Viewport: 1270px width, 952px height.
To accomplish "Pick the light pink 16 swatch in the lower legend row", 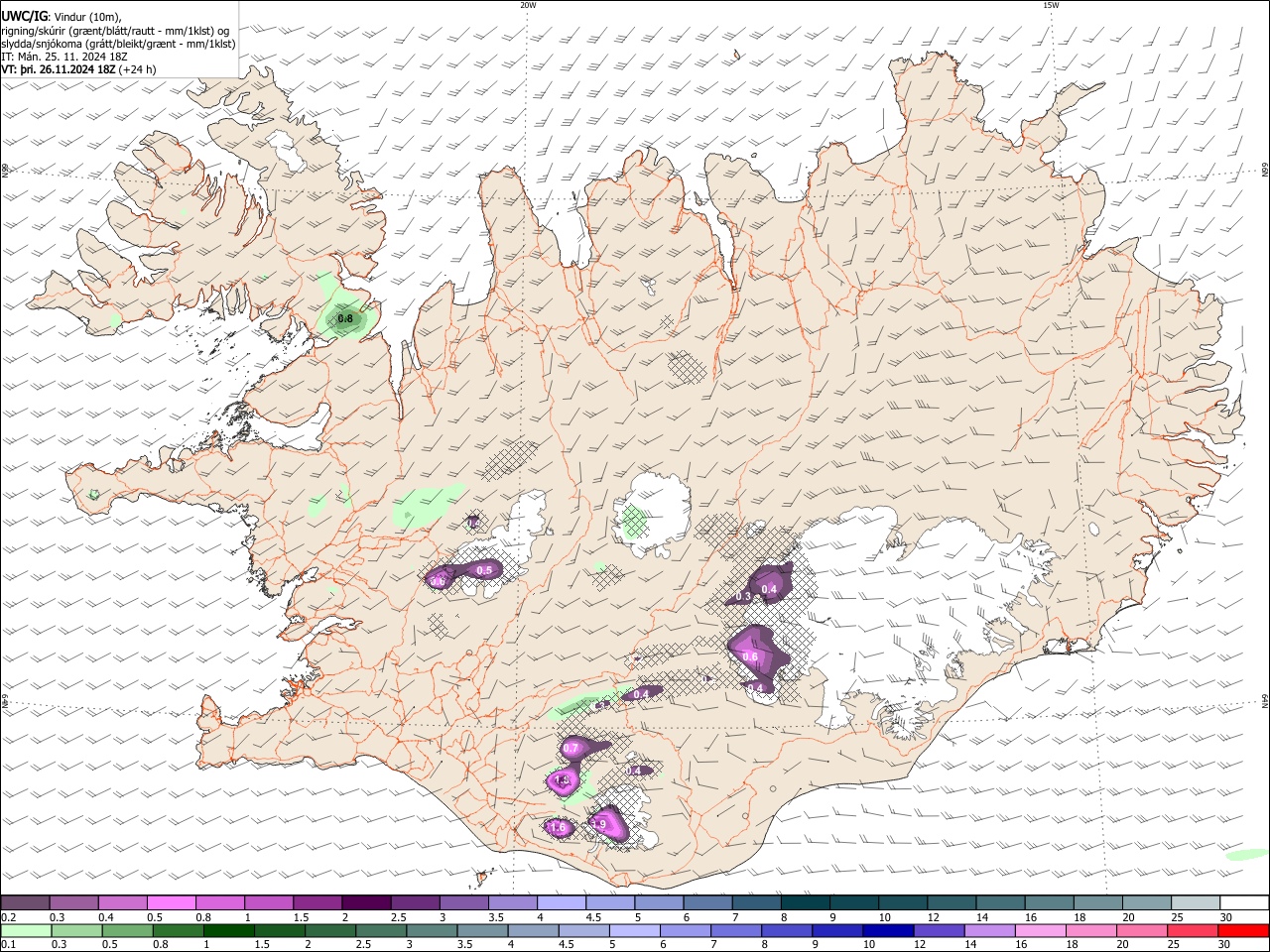I will pos(1040,930).
